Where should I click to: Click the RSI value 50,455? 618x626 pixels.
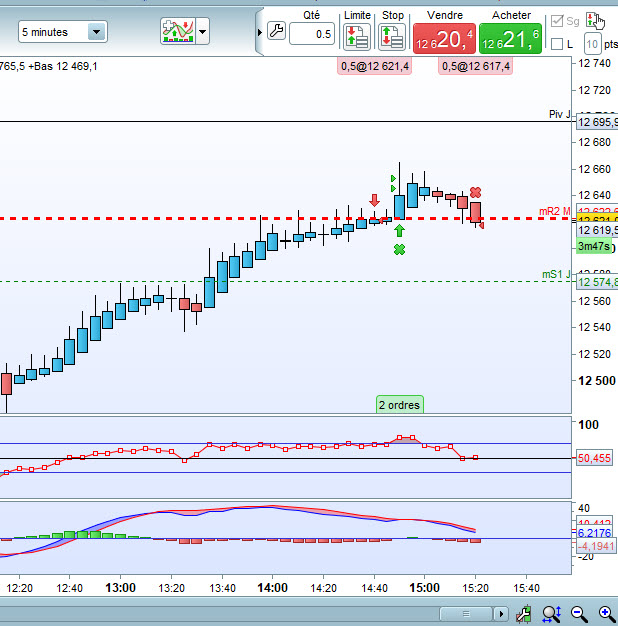click(594, 458)
